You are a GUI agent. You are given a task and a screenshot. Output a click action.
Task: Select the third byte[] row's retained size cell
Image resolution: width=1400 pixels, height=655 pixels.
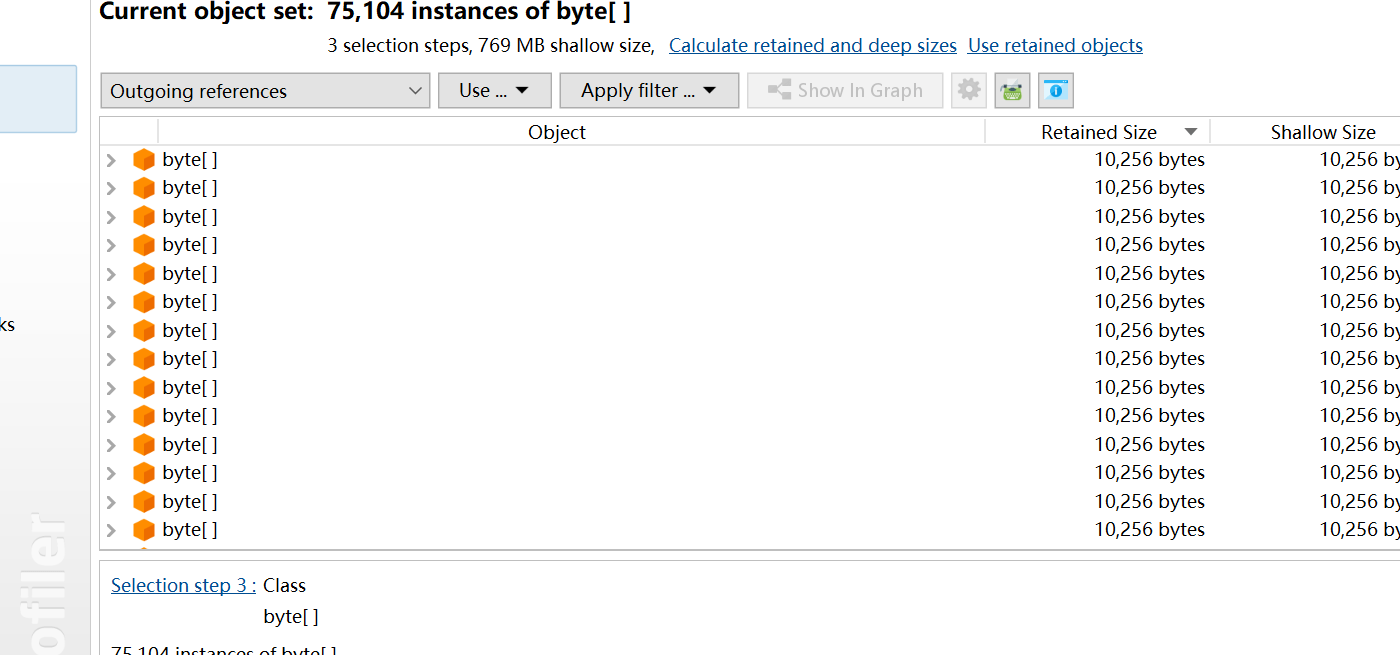tap(1149, 217)
